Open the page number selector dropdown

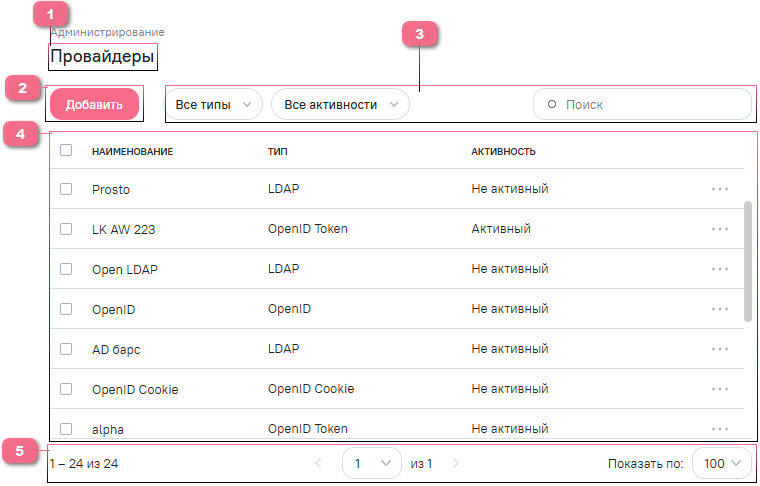click(x=370, y=464)
